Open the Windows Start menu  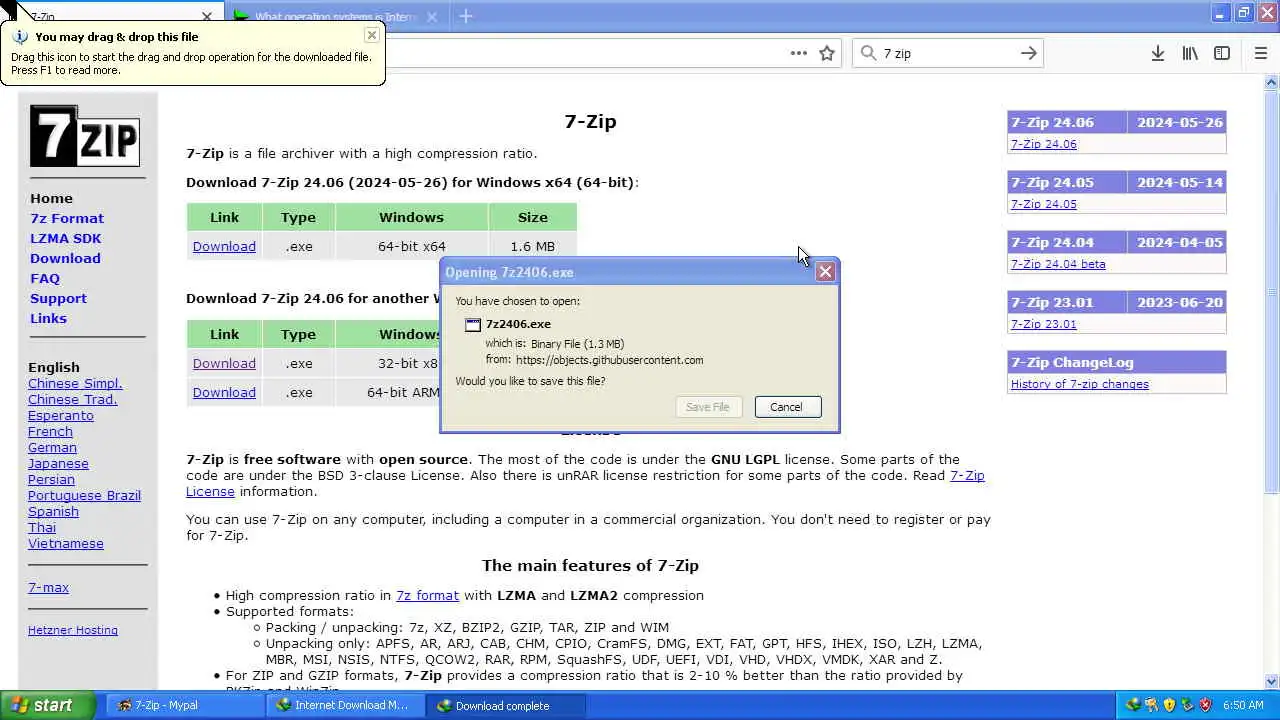[x=48, y=705]
